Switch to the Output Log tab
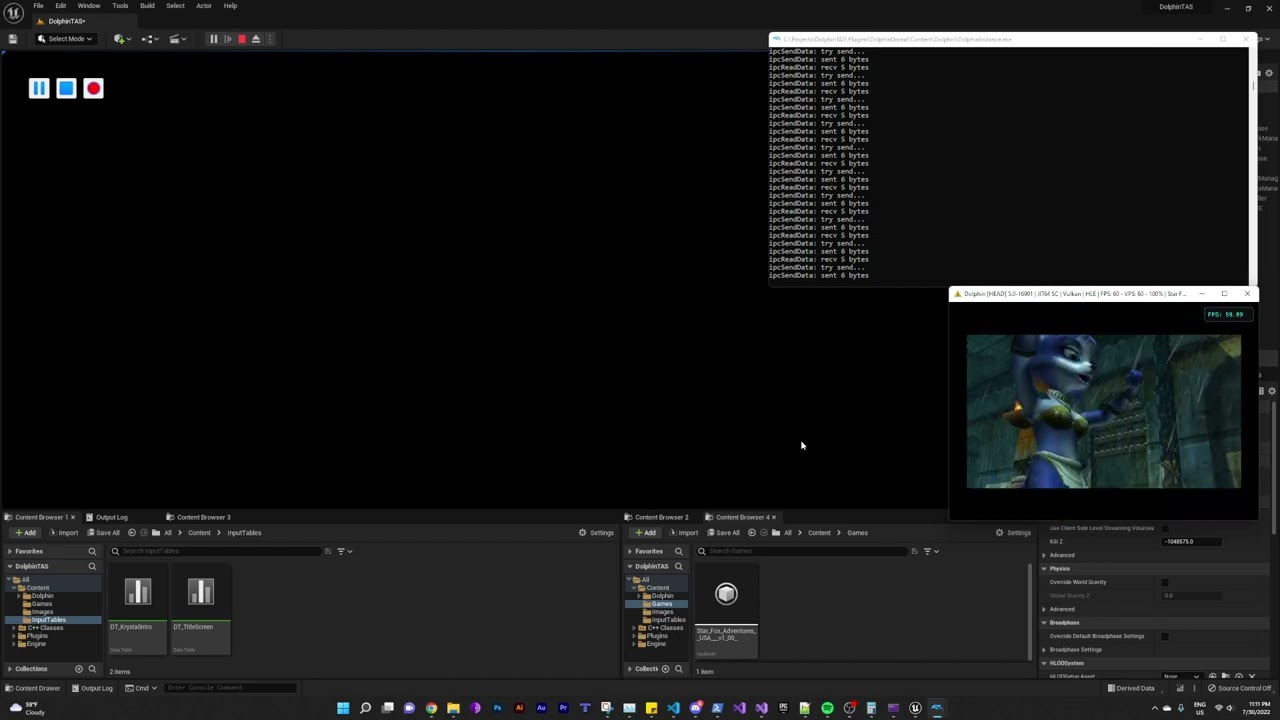This screenshot has width=1280, height=720. coord(110,517)
